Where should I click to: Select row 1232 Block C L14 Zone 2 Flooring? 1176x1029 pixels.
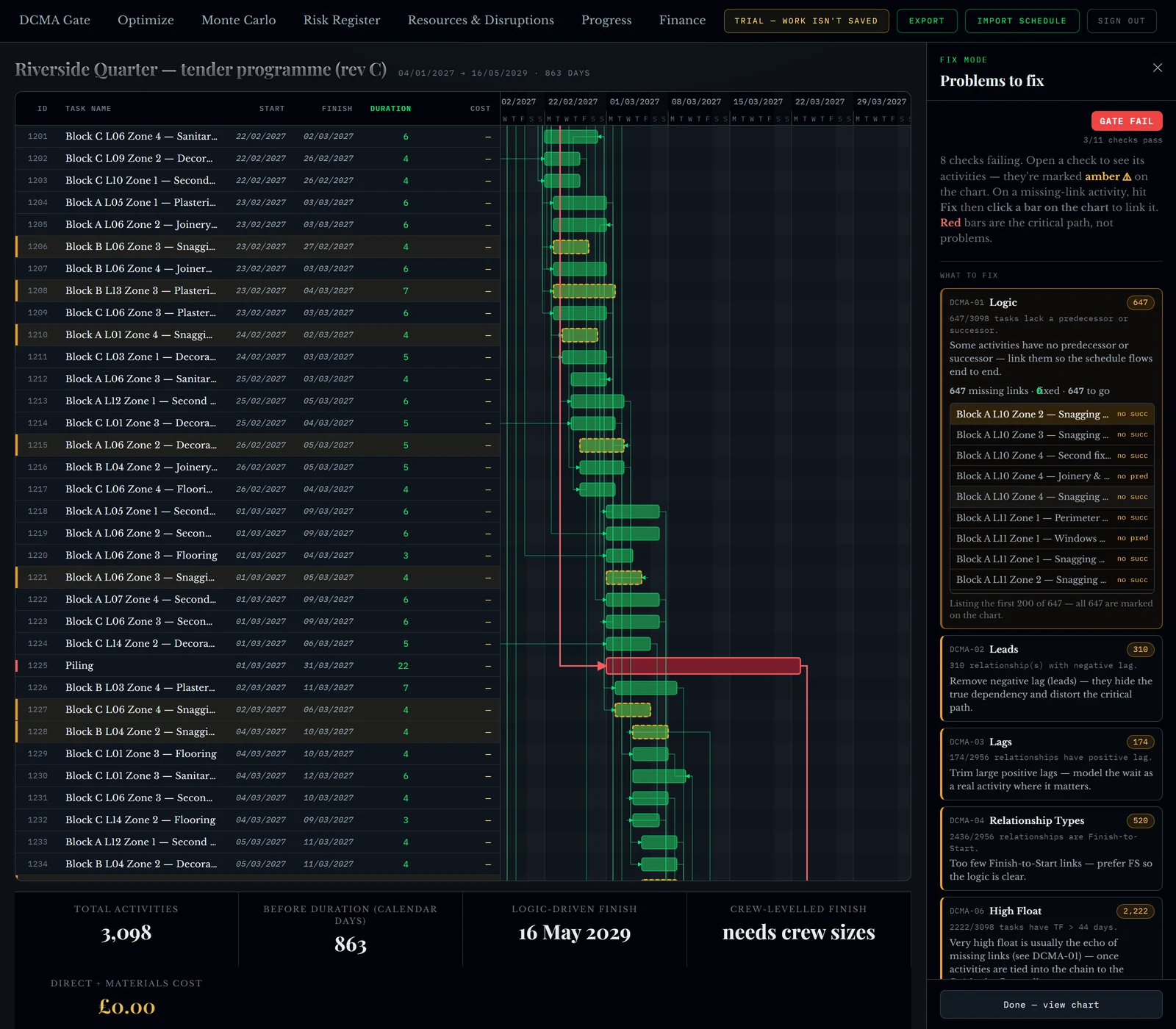coord(257,820)
